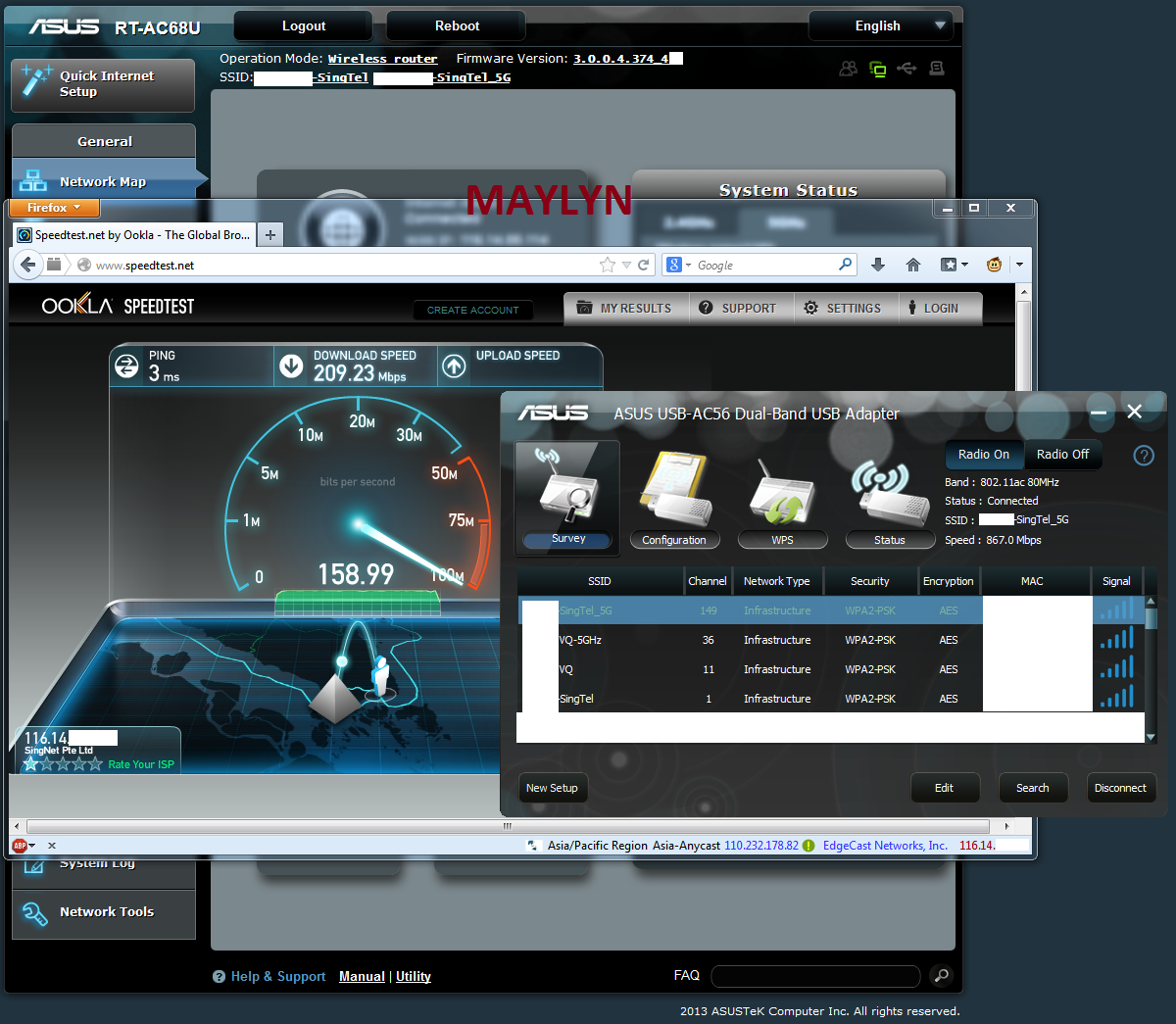1176x1024 pixels.
Task: Turn the radio on
Action: coord(983,455)
